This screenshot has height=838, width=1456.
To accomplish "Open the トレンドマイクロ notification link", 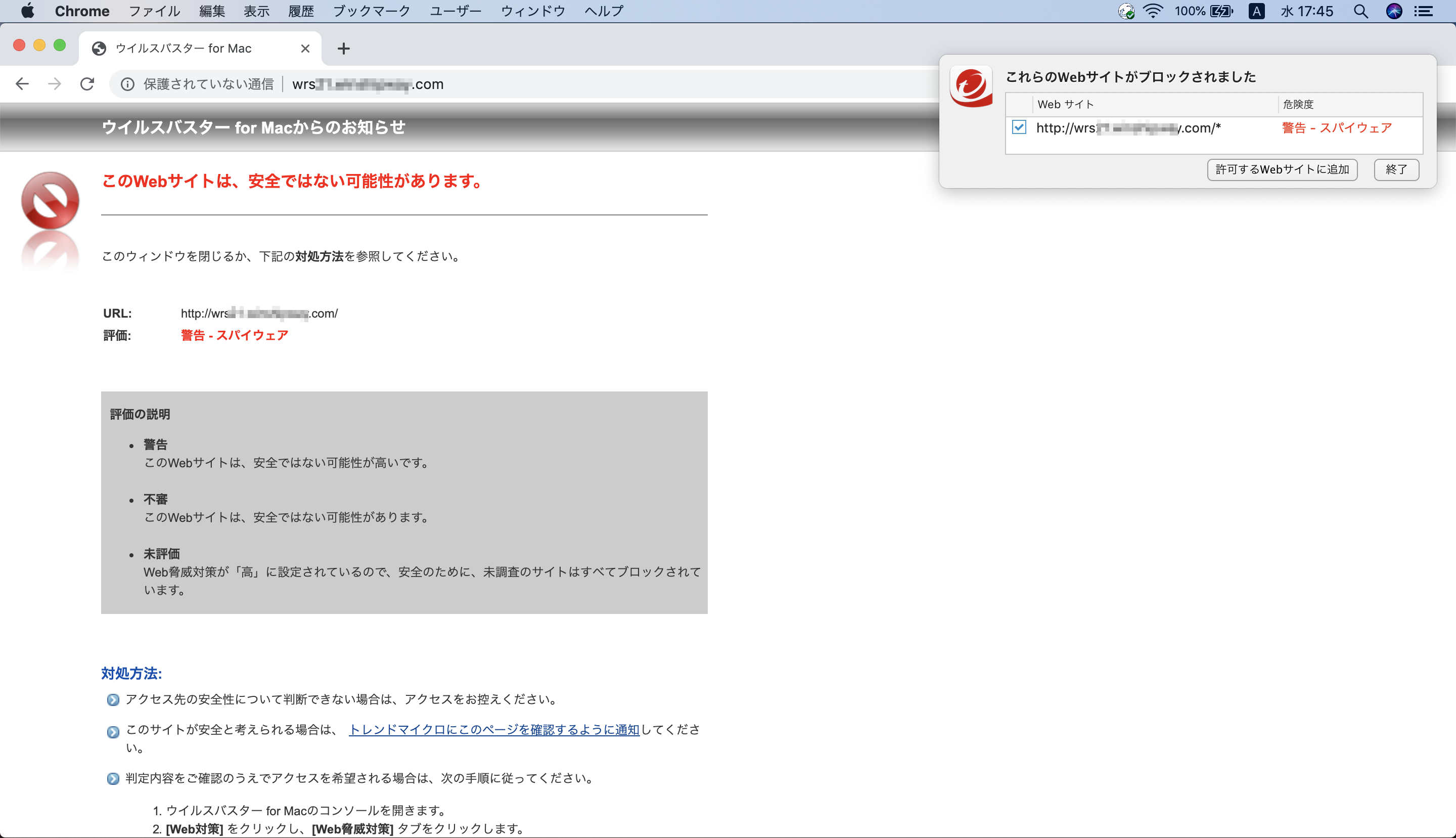I will [x=493, y=730].
